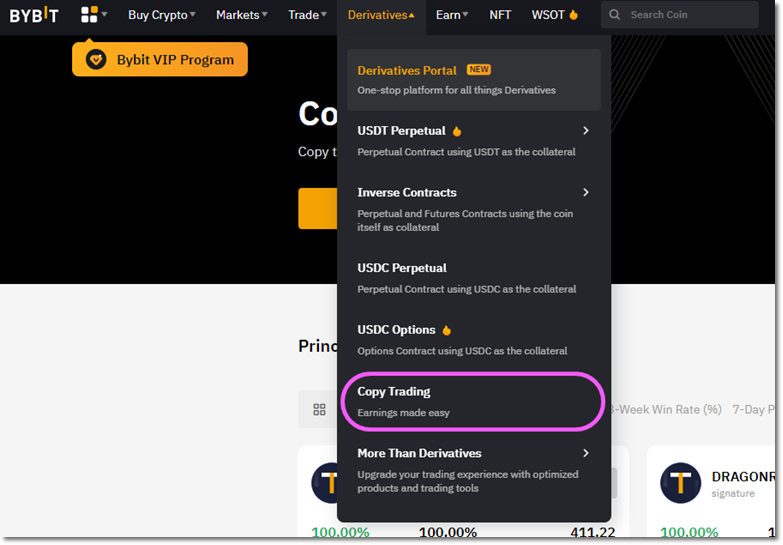Image resolution: width=783 pixels, height=545 pixels.
Task: Open the WSOT page
Action: coord(548,15)
